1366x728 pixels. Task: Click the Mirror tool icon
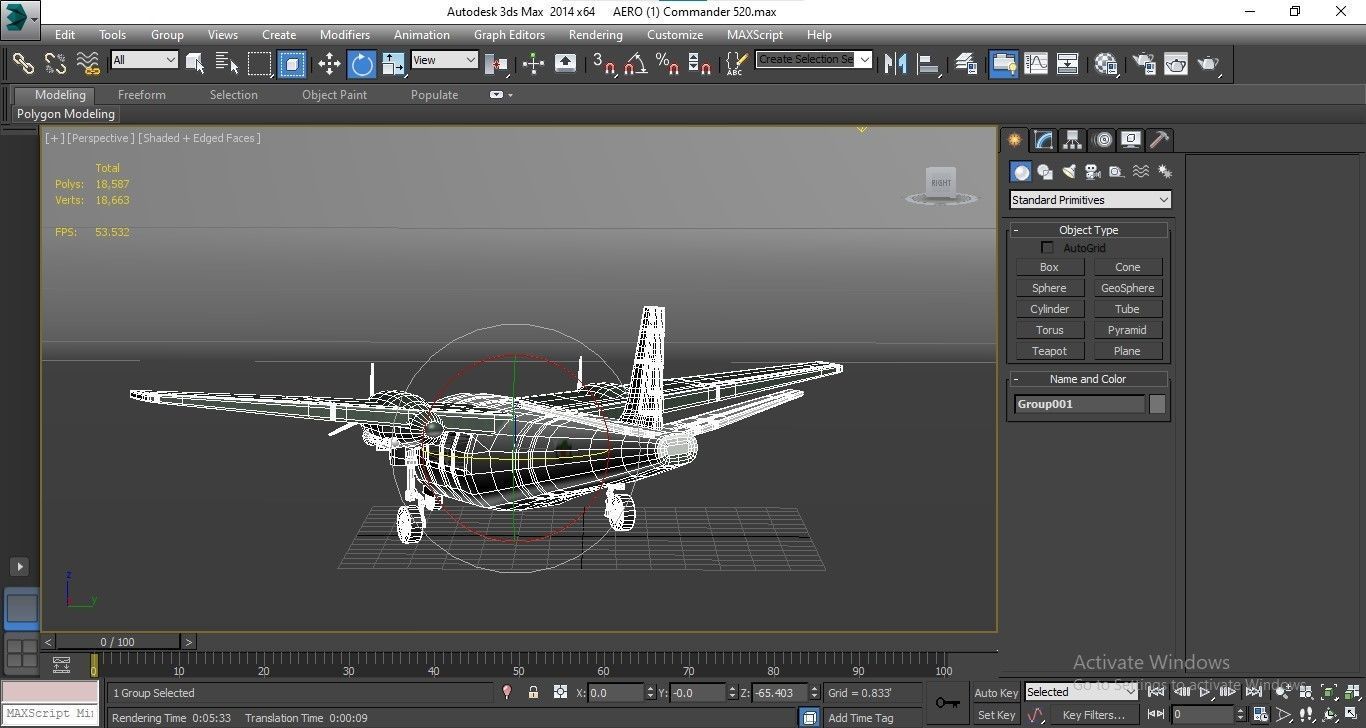pyautogui.click(x=896, y=64)
